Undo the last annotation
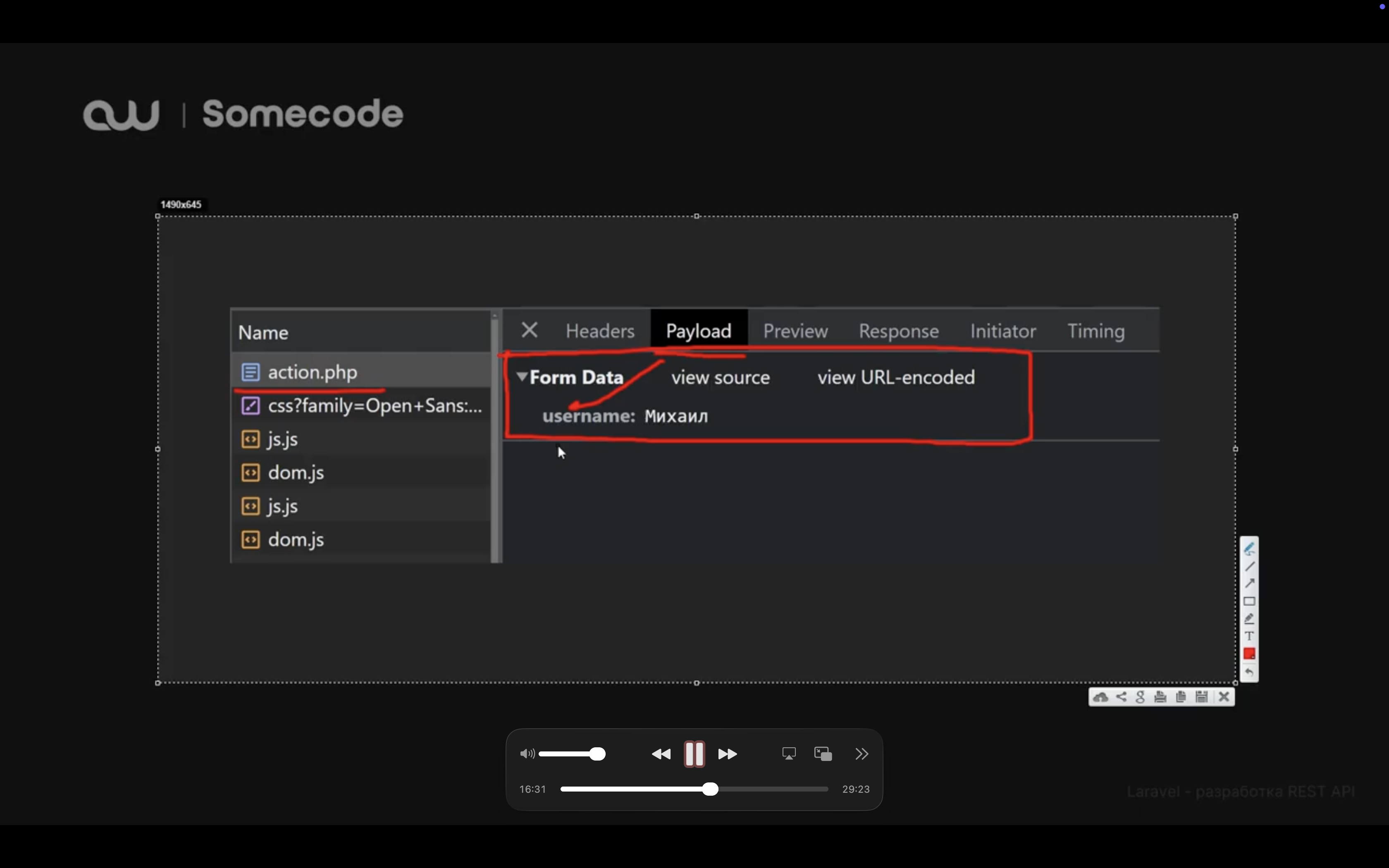The height and width of the screenshot is (868, 1389). (1249, 672)
